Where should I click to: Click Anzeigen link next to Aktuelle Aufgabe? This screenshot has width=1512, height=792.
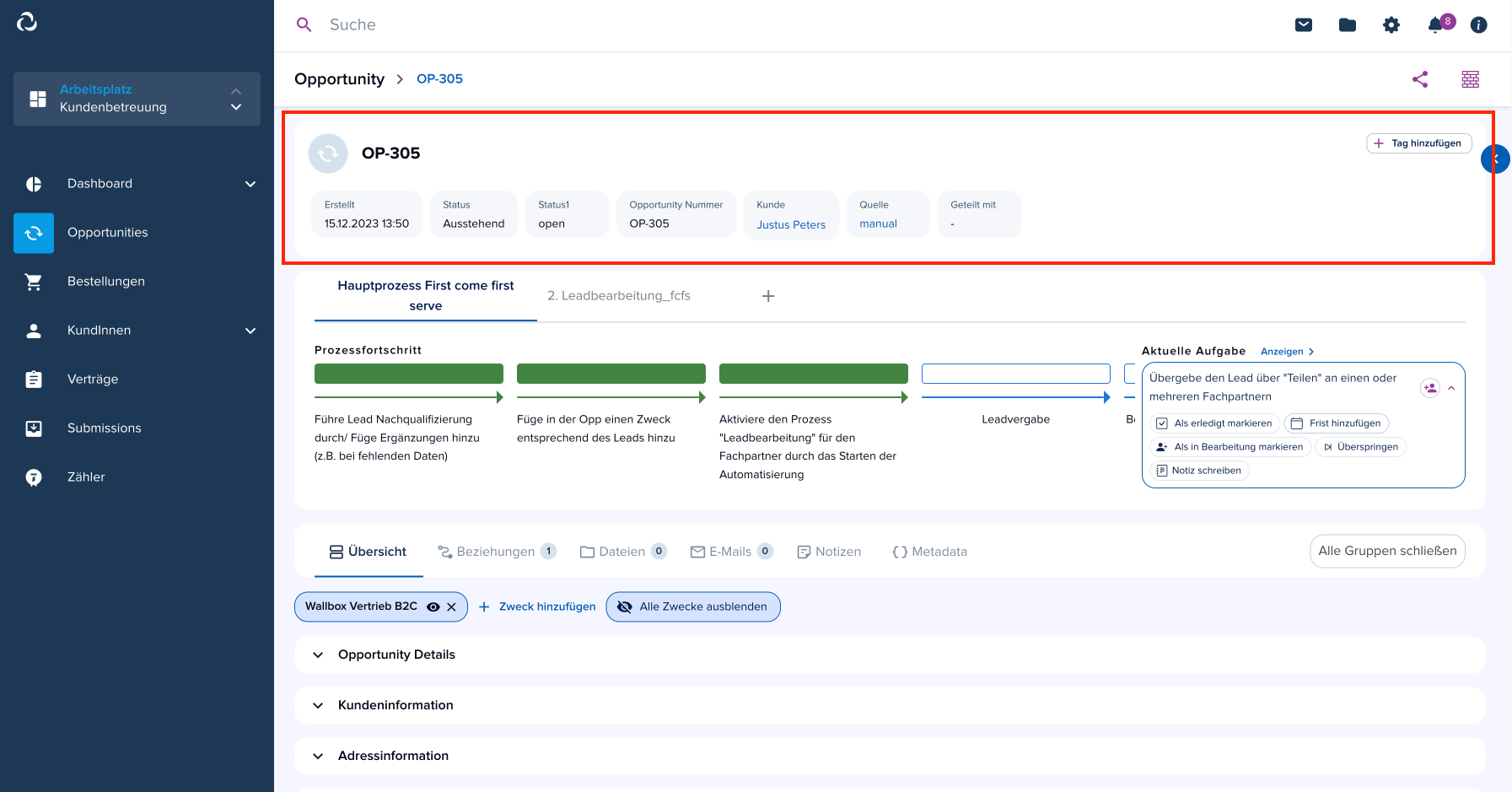click(x=1287, y=352)
